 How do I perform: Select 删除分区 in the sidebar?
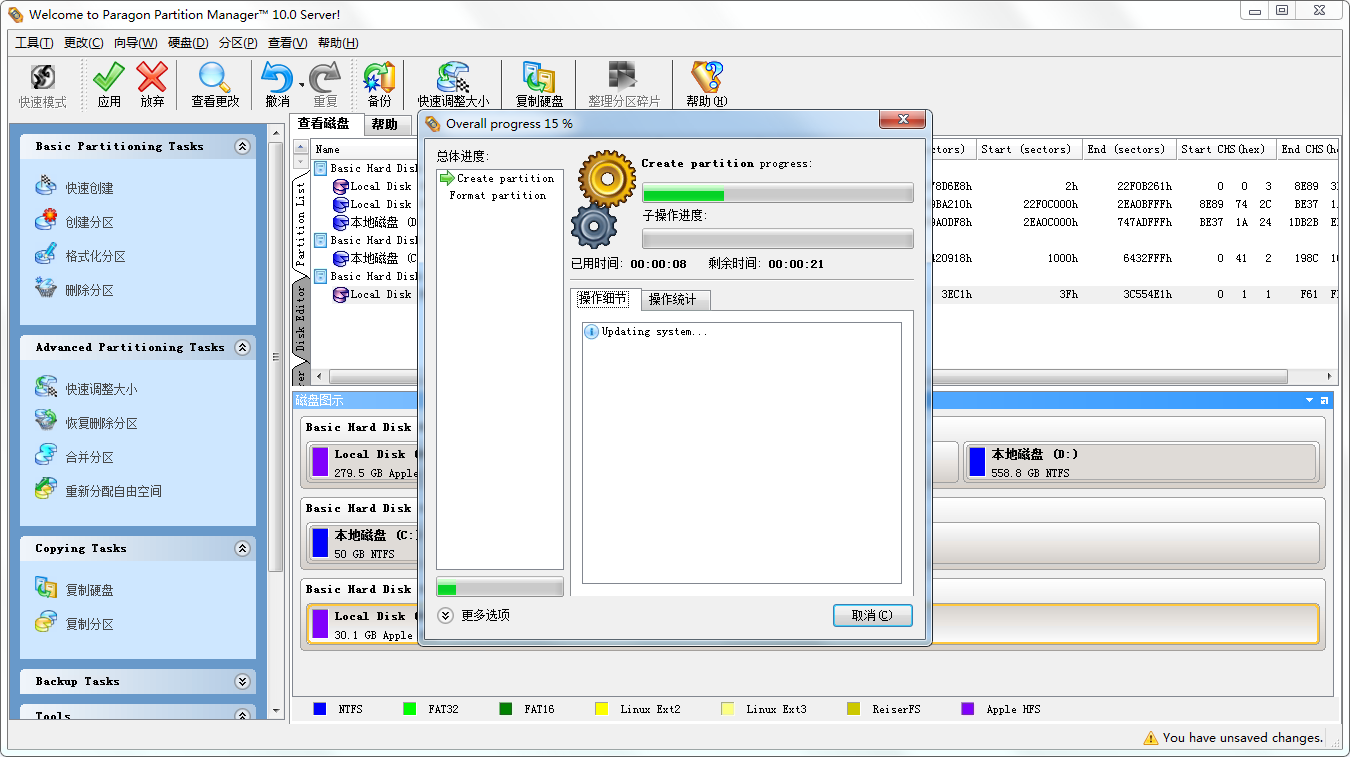pyautogui.click(x=90, y=290)
